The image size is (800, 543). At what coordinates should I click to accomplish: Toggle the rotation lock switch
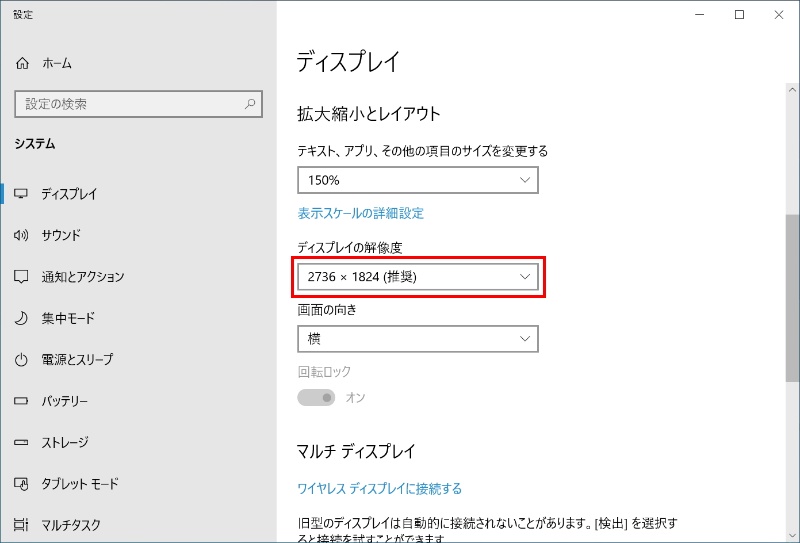tap(317, 398)
